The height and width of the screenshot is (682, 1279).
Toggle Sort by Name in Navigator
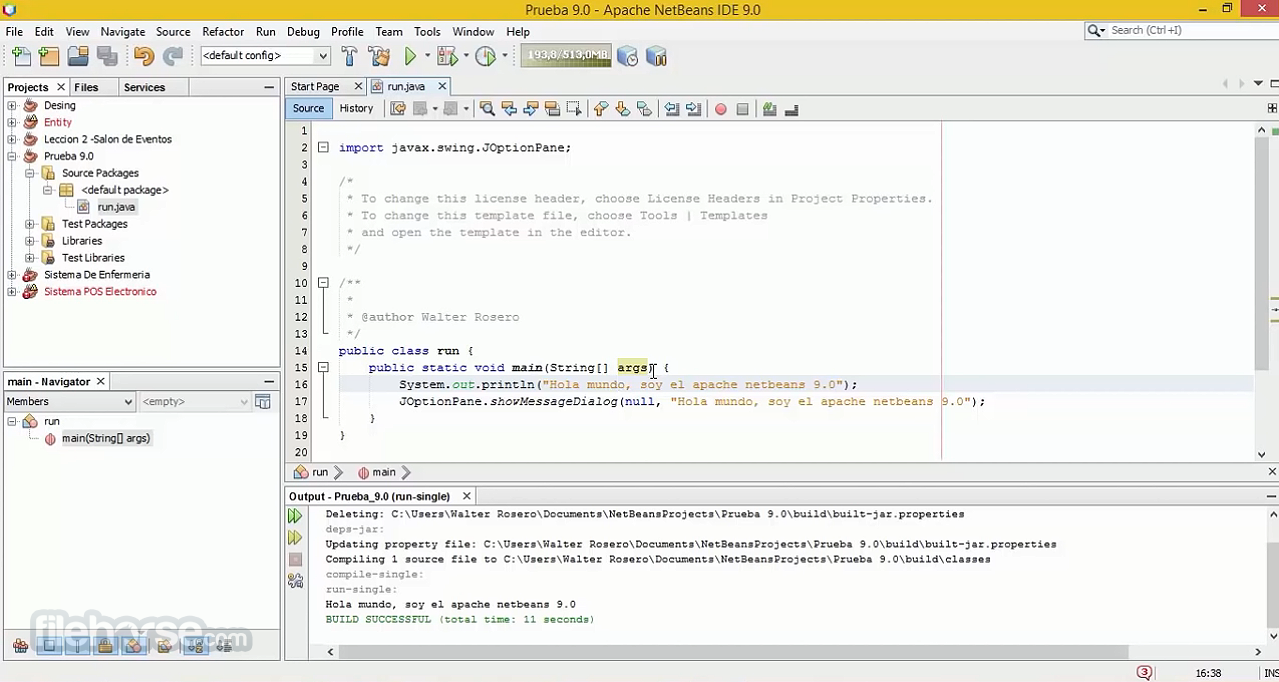[196, 645]
